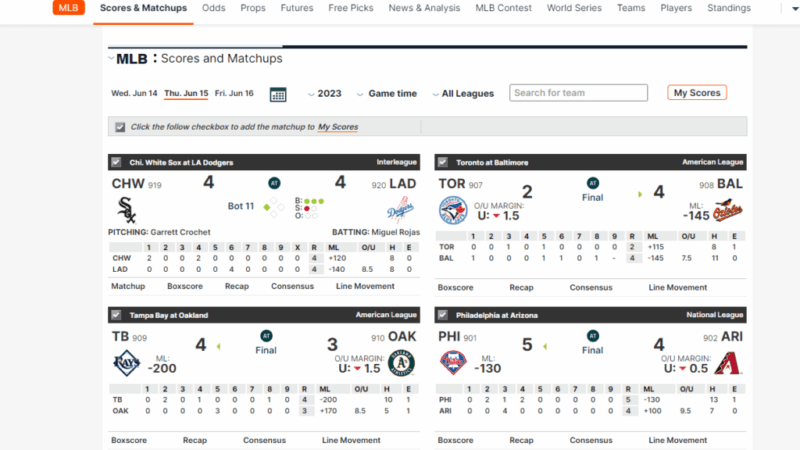Click the LA Dodgers team logo

[401, 209]
